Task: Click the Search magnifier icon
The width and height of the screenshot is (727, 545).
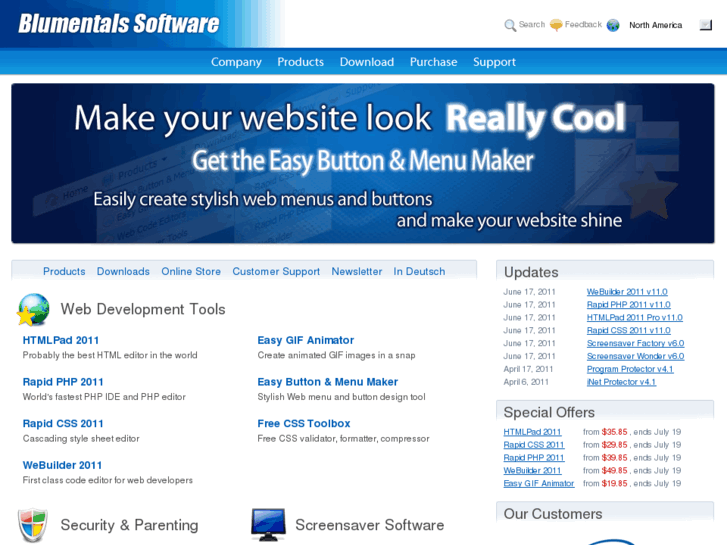Action: [510, 25]
